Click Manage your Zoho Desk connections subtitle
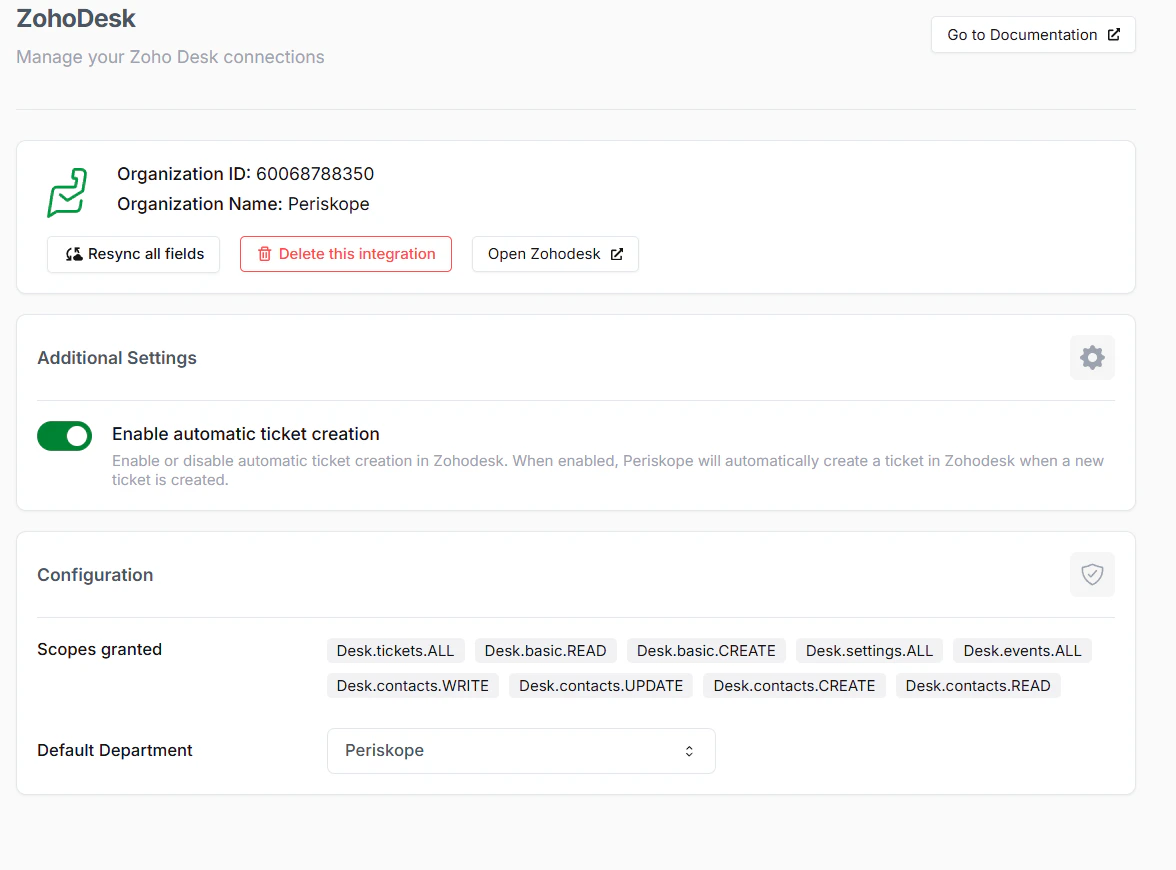 pyautogui.click(x=170, y=57)
